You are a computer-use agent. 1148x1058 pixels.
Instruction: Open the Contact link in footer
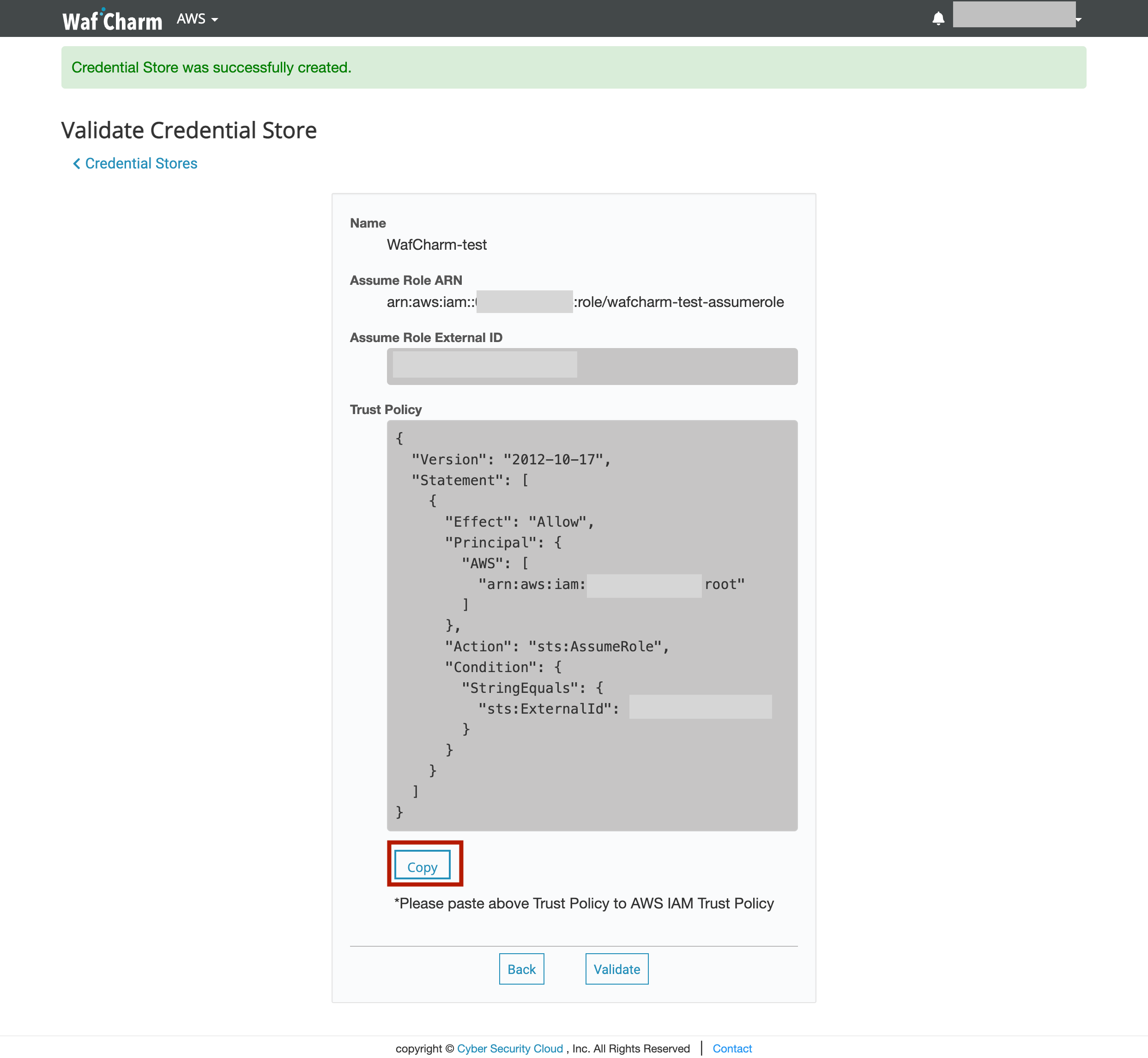732,1048
